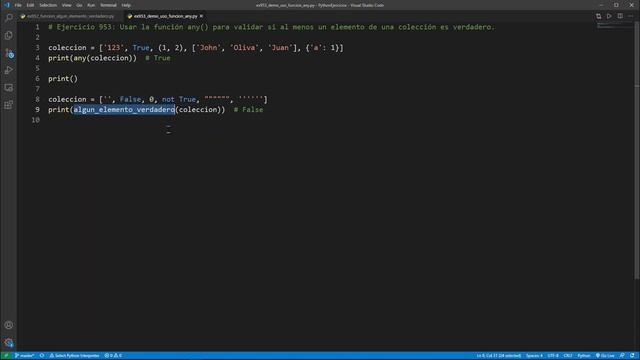Open the View menu

point(67,5)
